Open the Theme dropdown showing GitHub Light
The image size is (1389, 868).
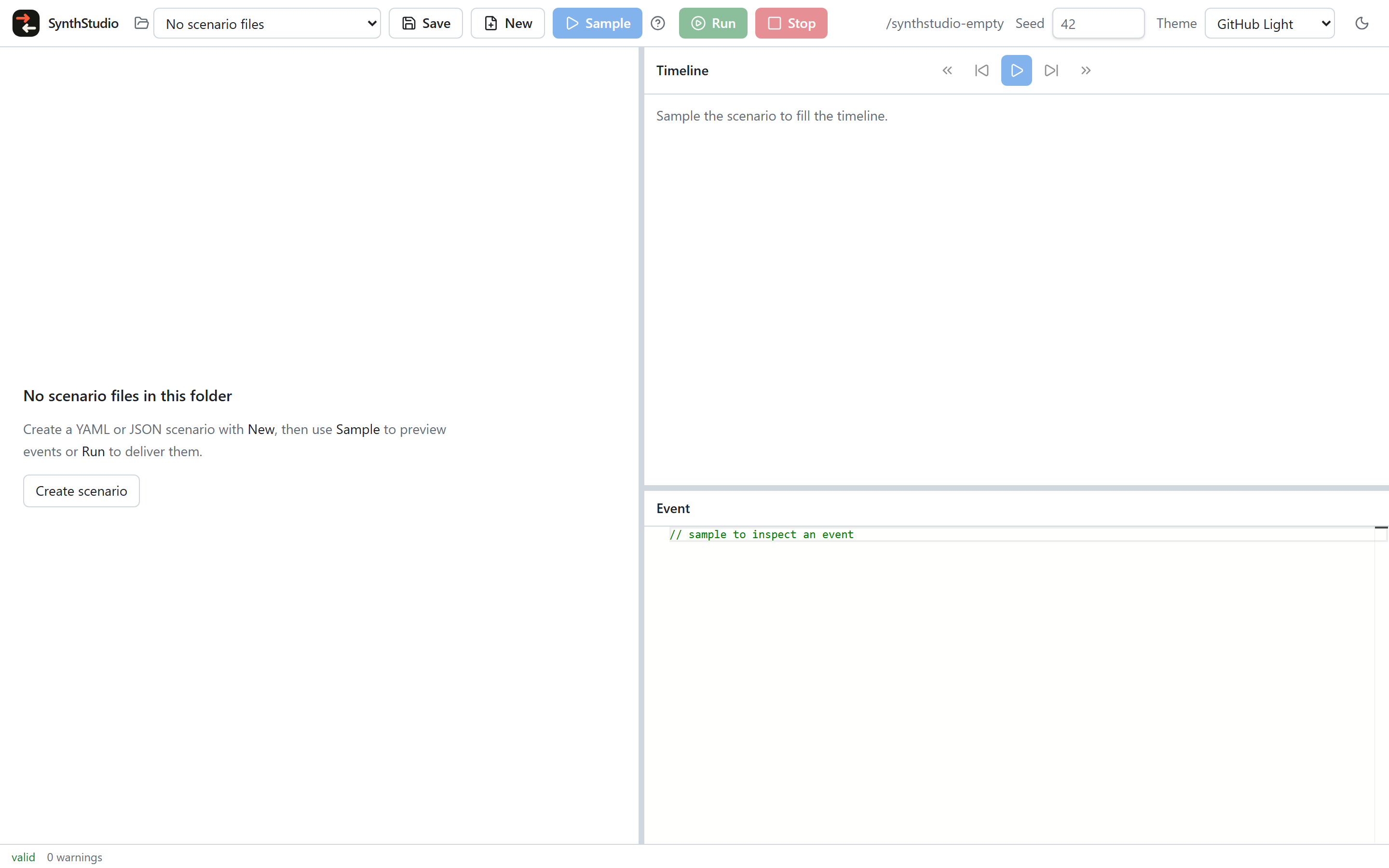pos(1269,24)
